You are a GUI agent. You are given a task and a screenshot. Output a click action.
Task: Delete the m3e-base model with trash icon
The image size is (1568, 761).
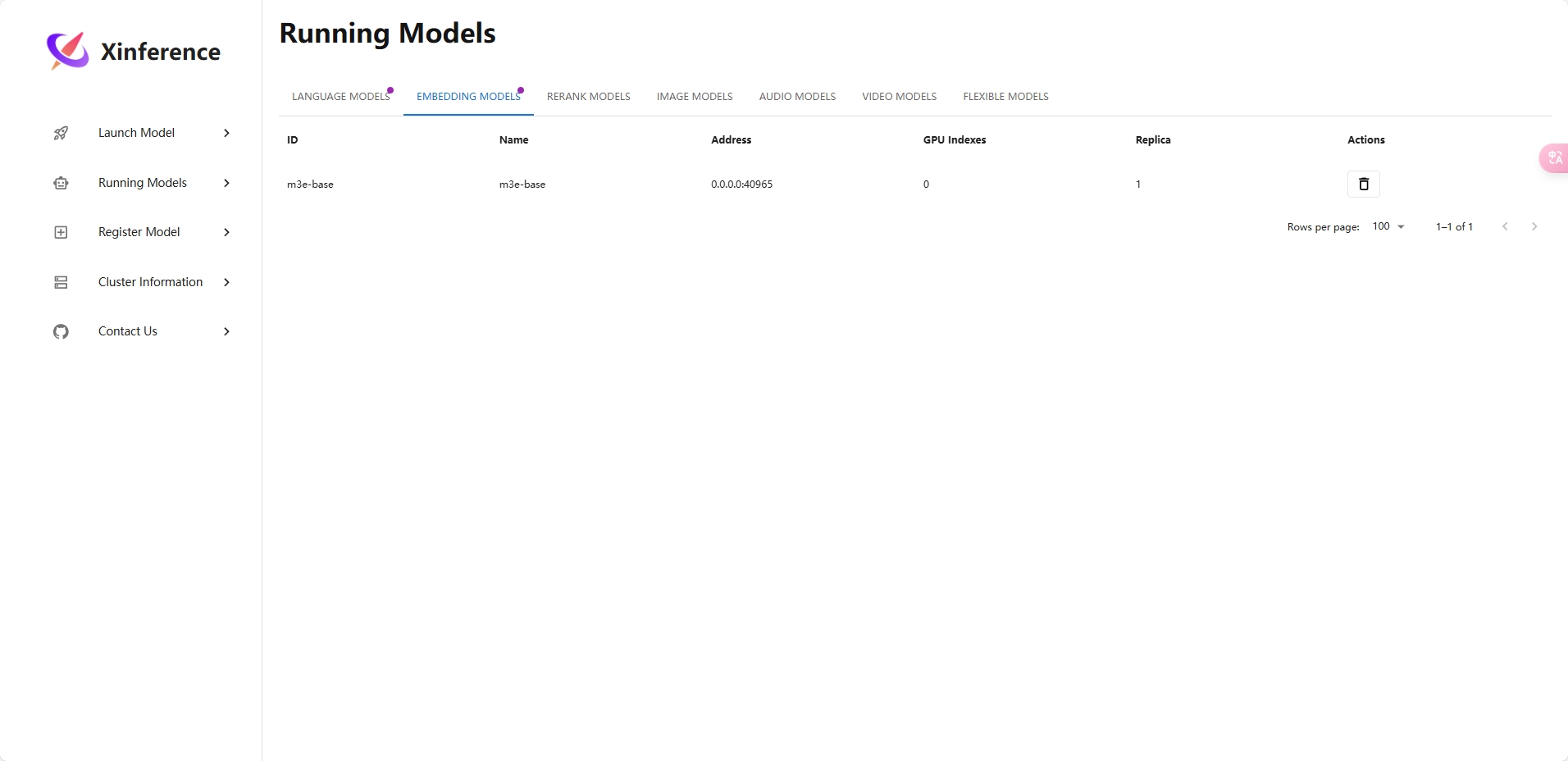coord(1363,185)
